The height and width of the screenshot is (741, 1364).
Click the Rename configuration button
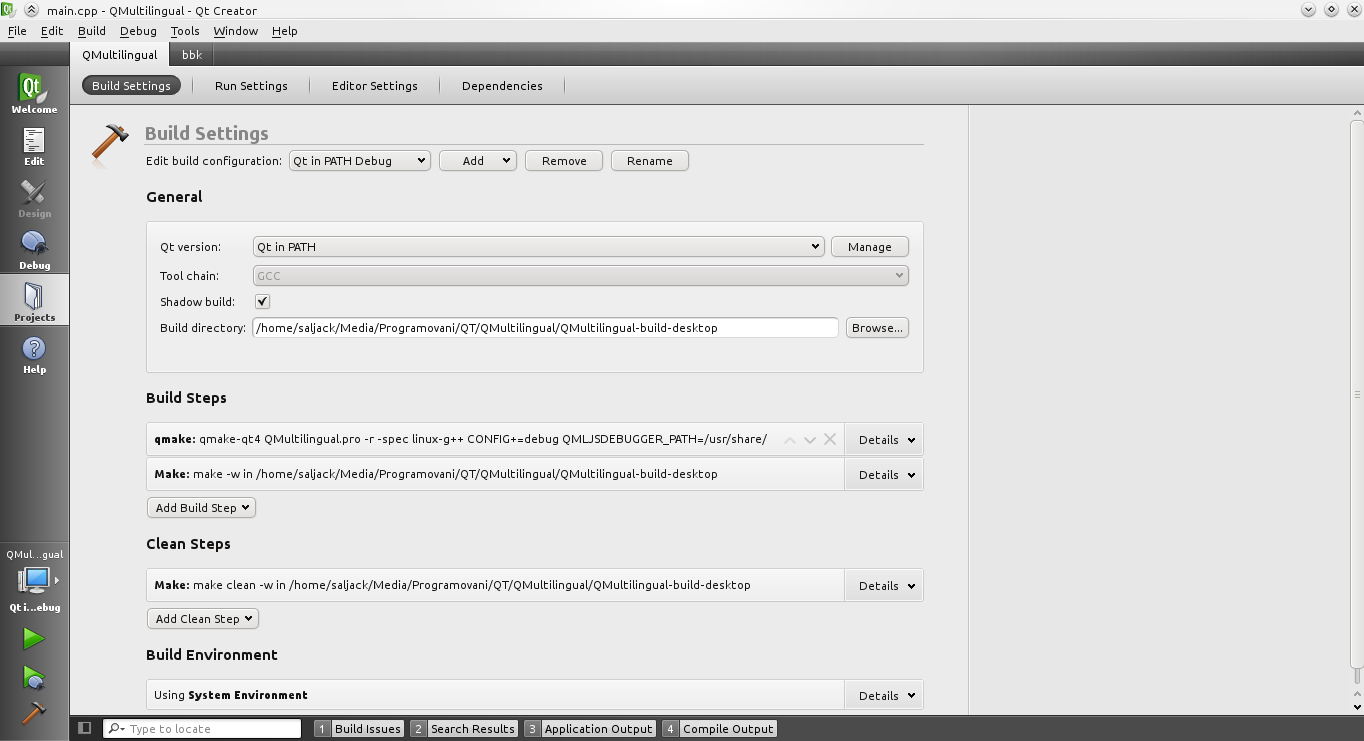[650, 160]
